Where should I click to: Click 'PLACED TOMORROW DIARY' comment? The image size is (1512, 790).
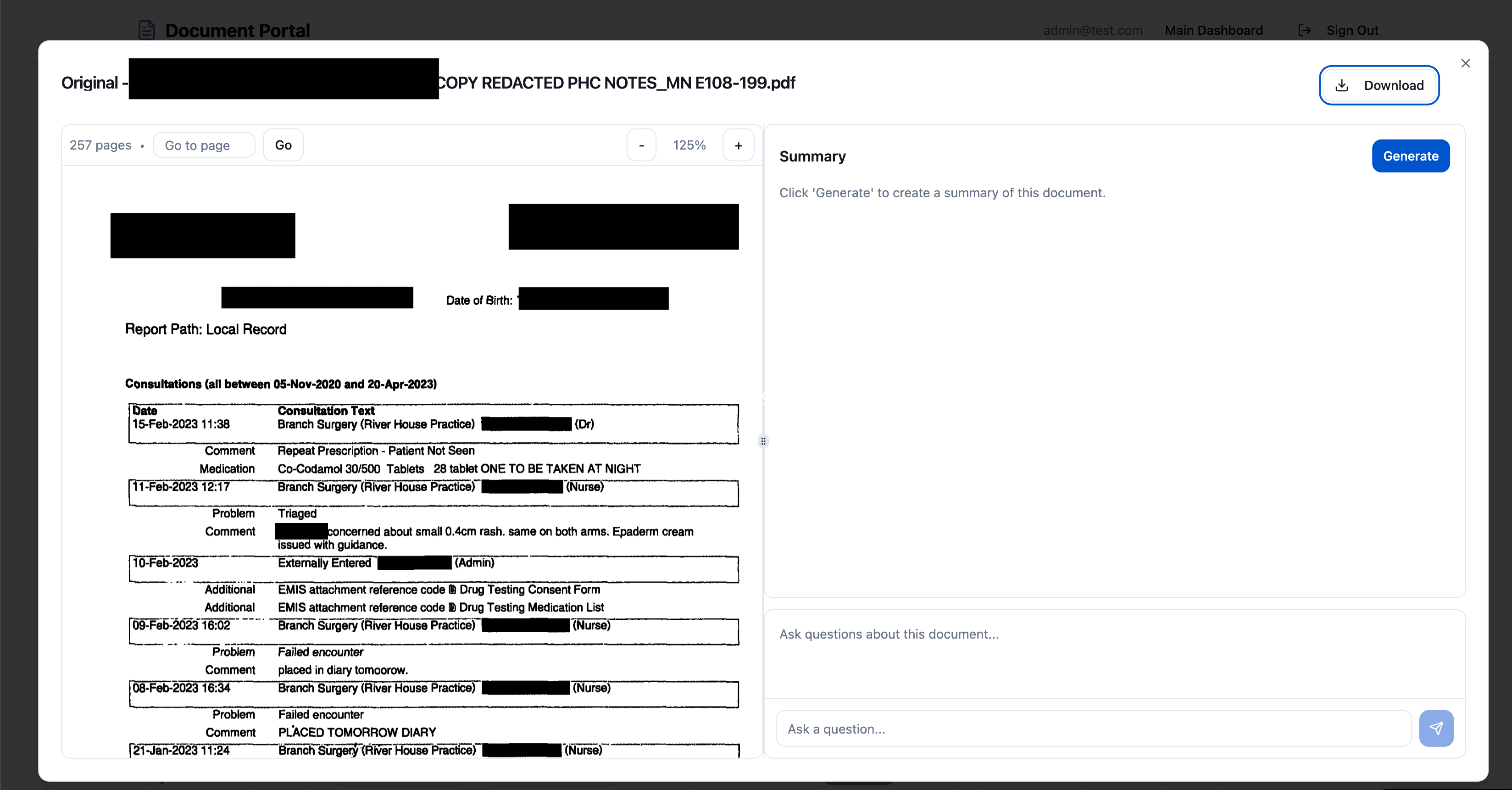[x=357, y=733]
